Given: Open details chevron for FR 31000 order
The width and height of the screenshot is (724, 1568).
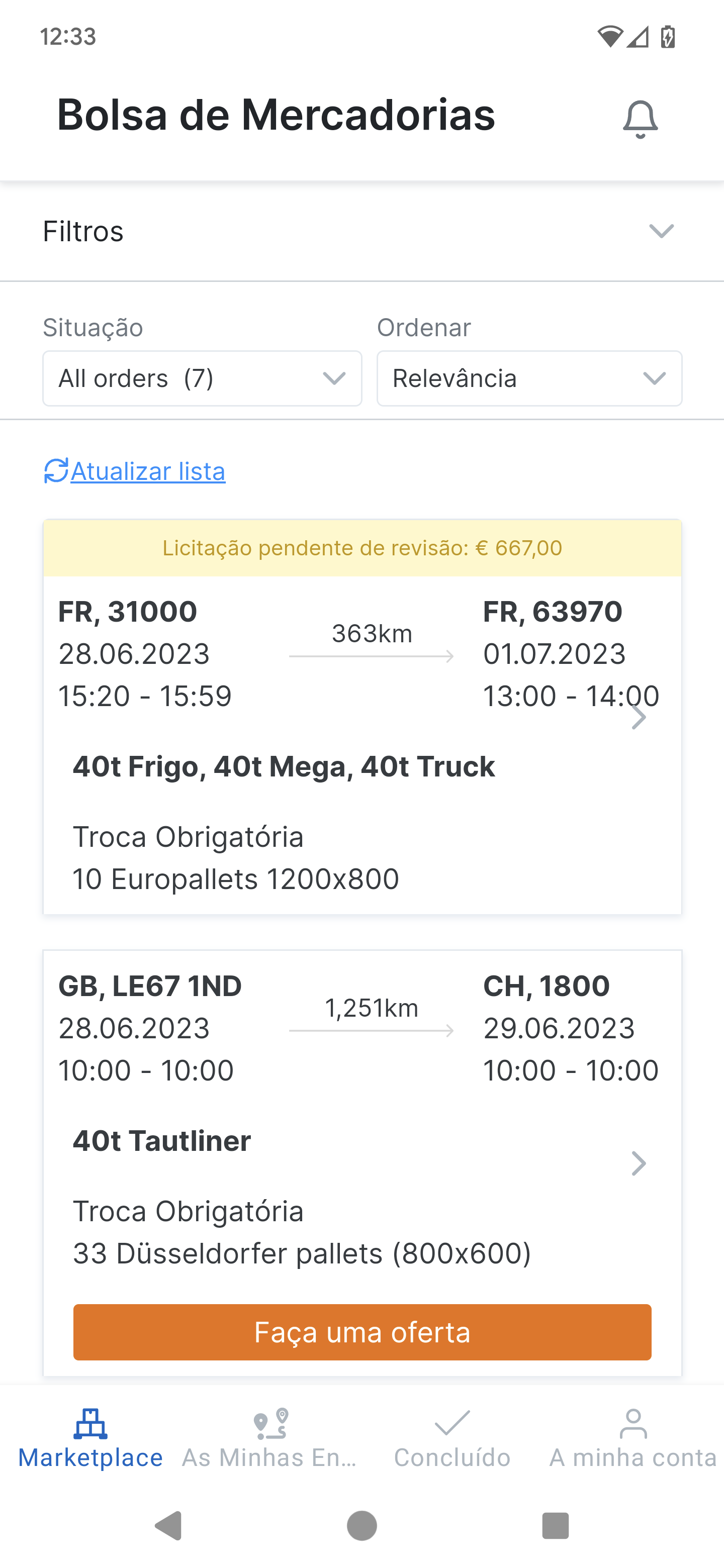Looking at the screenshot, I should click(x=638, y=717).
